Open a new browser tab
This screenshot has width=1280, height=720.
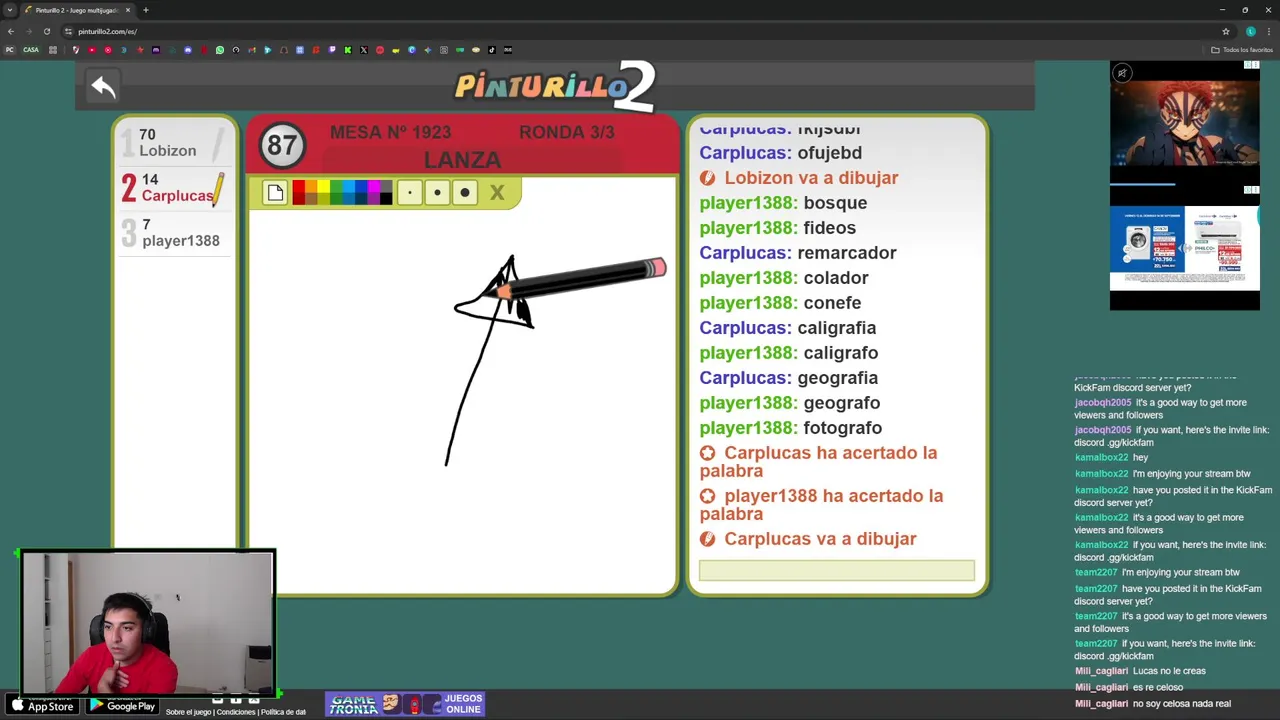[146, 10]
